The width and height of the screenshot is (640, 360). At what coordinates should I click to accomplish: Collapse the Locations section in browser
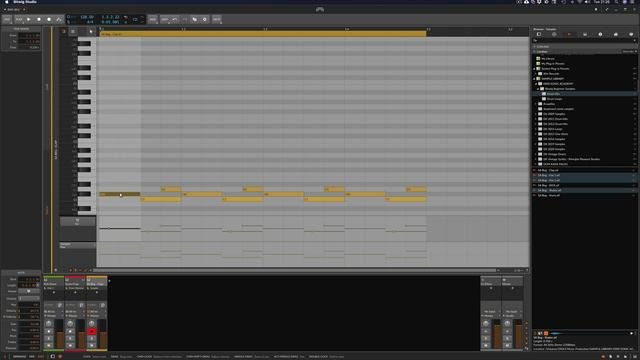click(535, 51)
